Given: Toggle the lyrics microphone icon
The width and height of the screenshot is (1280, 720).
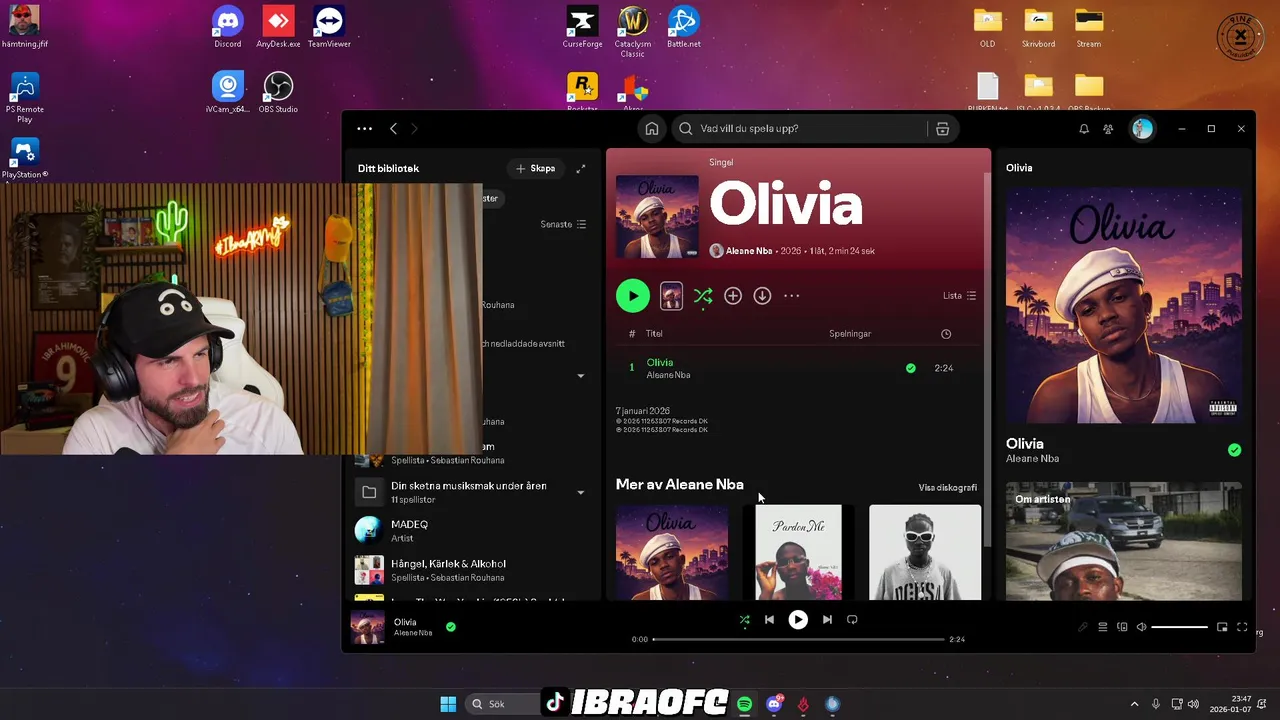Looking at the screenshot, I should click(x=1082, y=627).
